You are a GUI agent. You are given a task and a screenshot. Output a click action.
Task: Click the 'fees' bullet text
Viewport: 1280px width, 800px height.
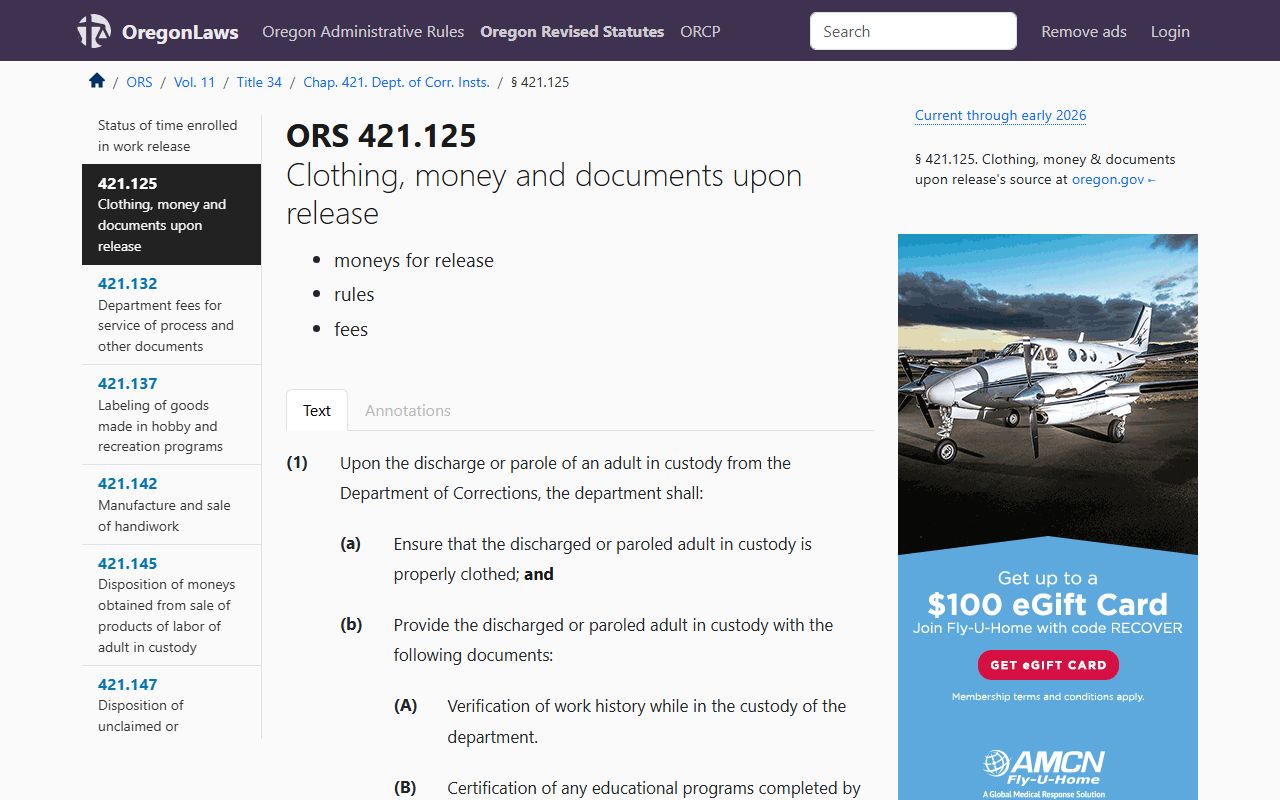[351, 329]
